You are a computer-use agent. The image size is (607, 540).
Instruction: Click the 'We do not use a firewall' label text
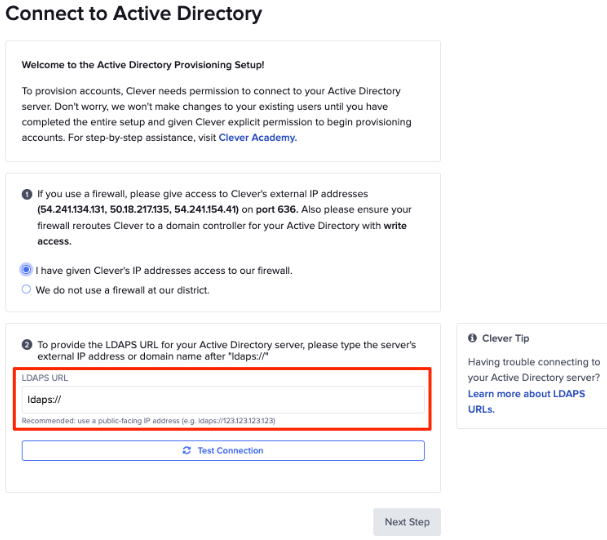(122, 290)
